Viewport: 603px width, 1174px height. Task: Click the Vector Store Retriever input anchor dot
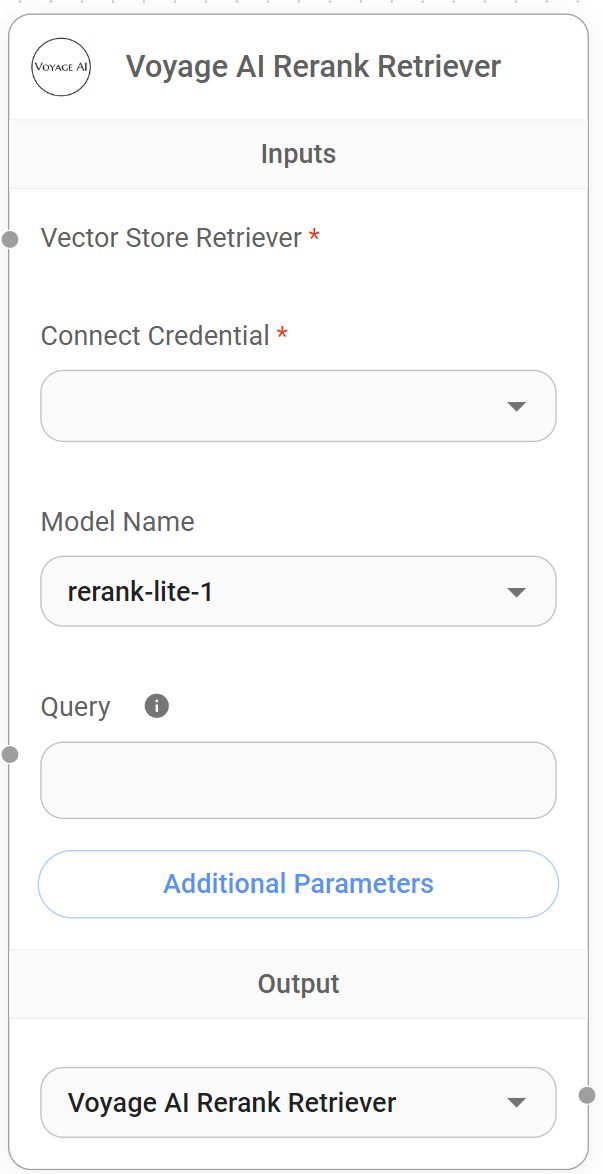(x=10, y=239)
